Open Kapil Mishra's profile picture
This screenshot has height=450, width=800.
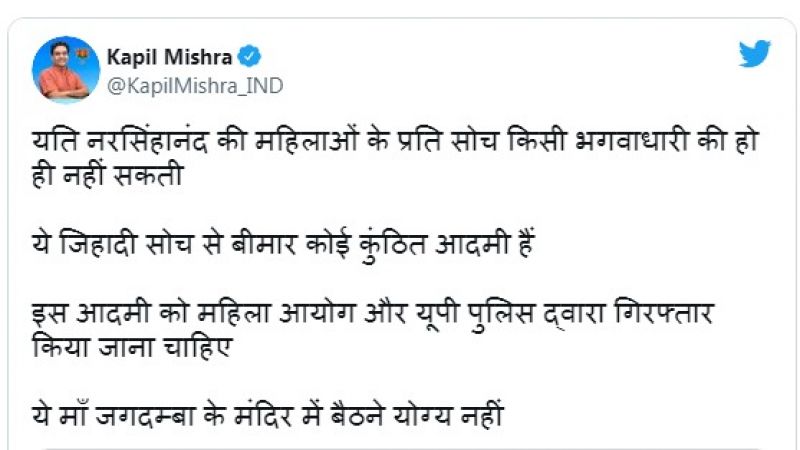point(66,70)
